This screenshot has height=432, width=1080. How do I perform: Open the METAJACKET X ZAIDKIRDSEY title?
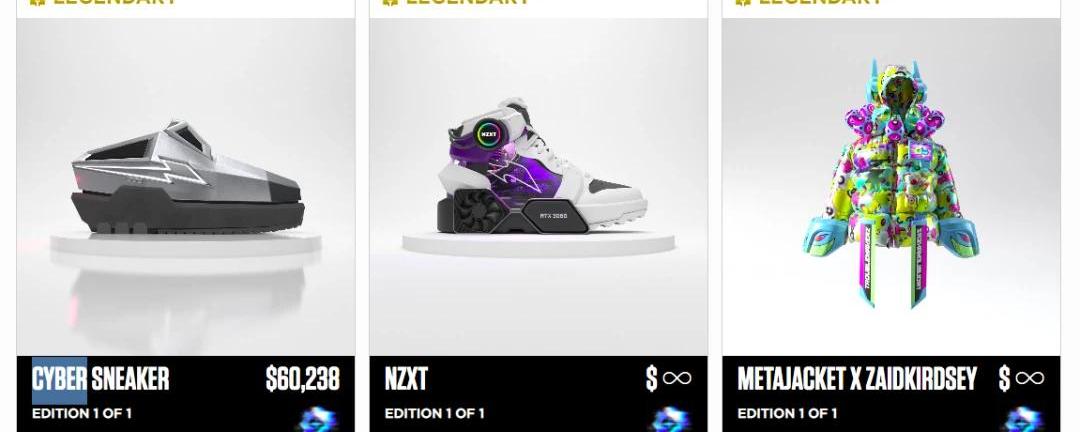point(857,379)
